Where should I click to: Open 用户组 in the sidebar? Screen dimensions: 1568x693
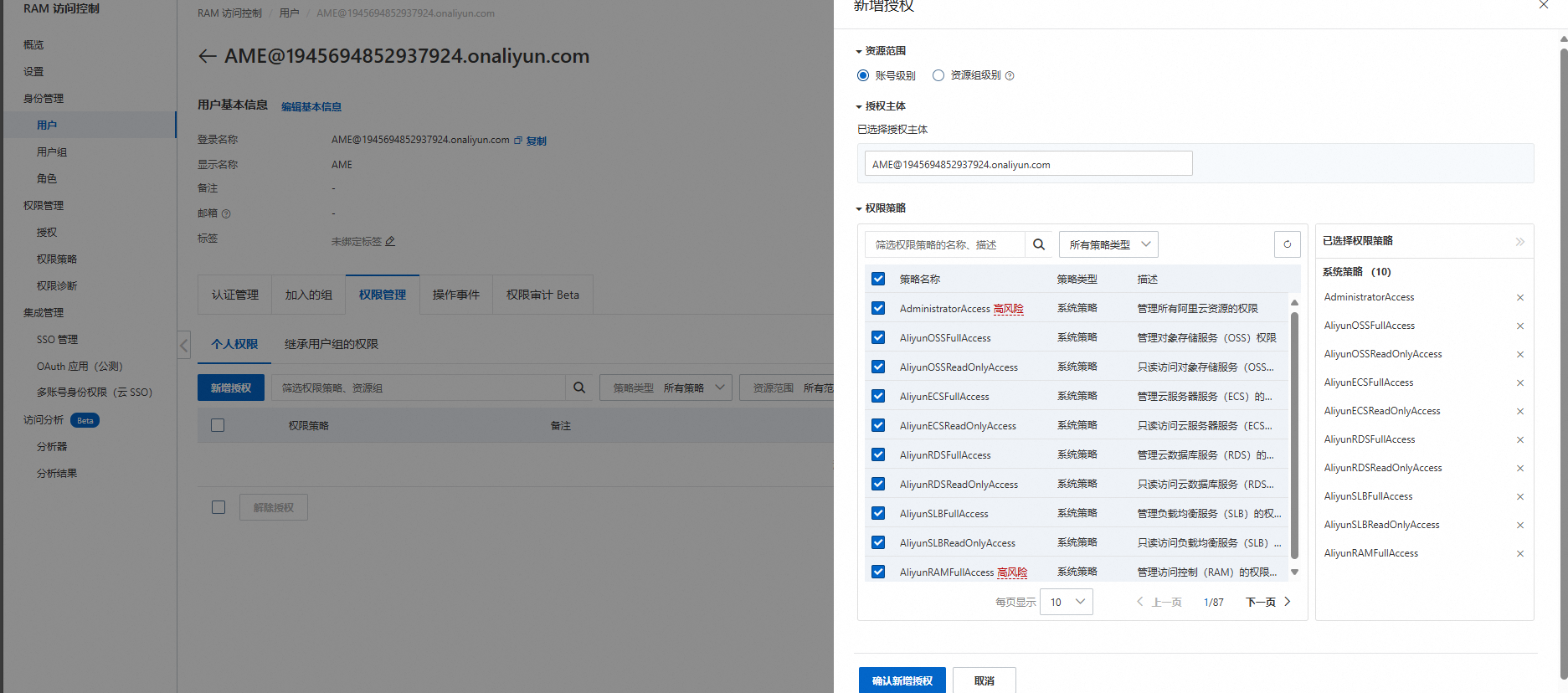[52, 152]
